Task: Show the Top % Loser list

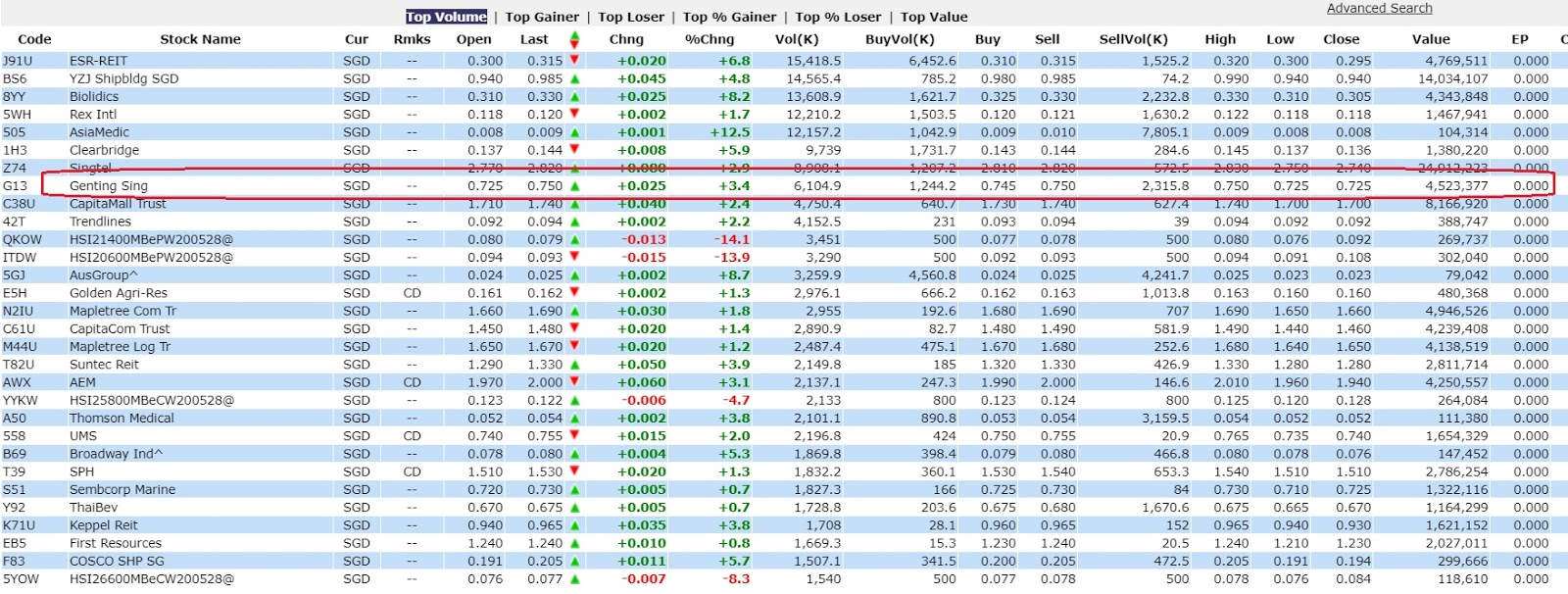Action: pos(838,17)
